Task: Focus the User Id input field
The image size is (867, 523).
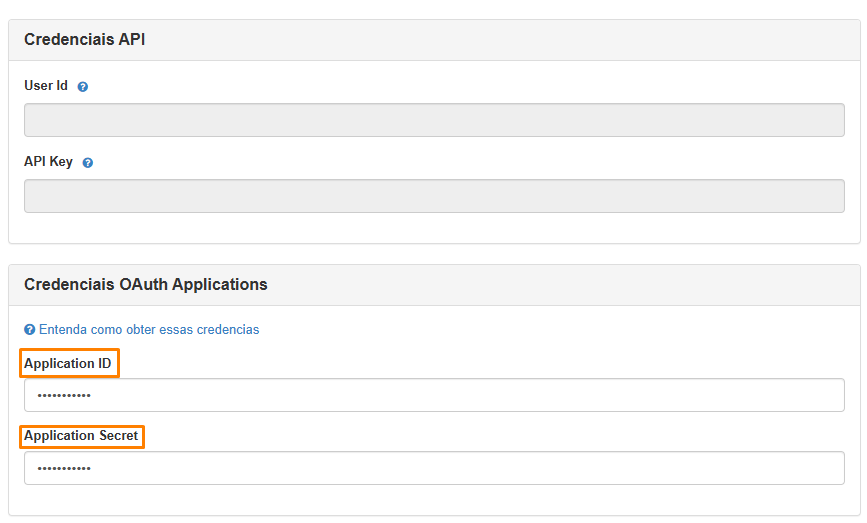Action: coord(434,120)
